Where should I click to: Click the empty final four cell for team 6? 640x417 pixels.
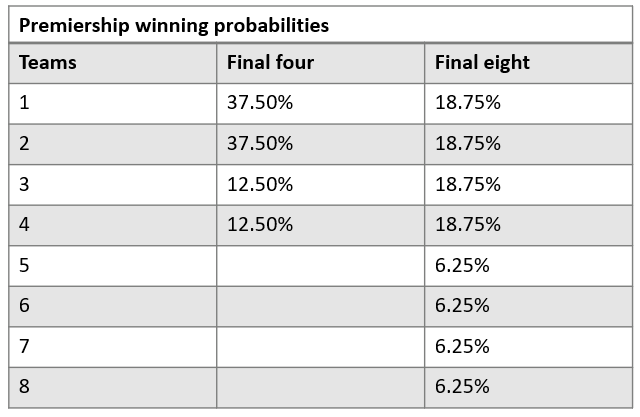(320, 306)
